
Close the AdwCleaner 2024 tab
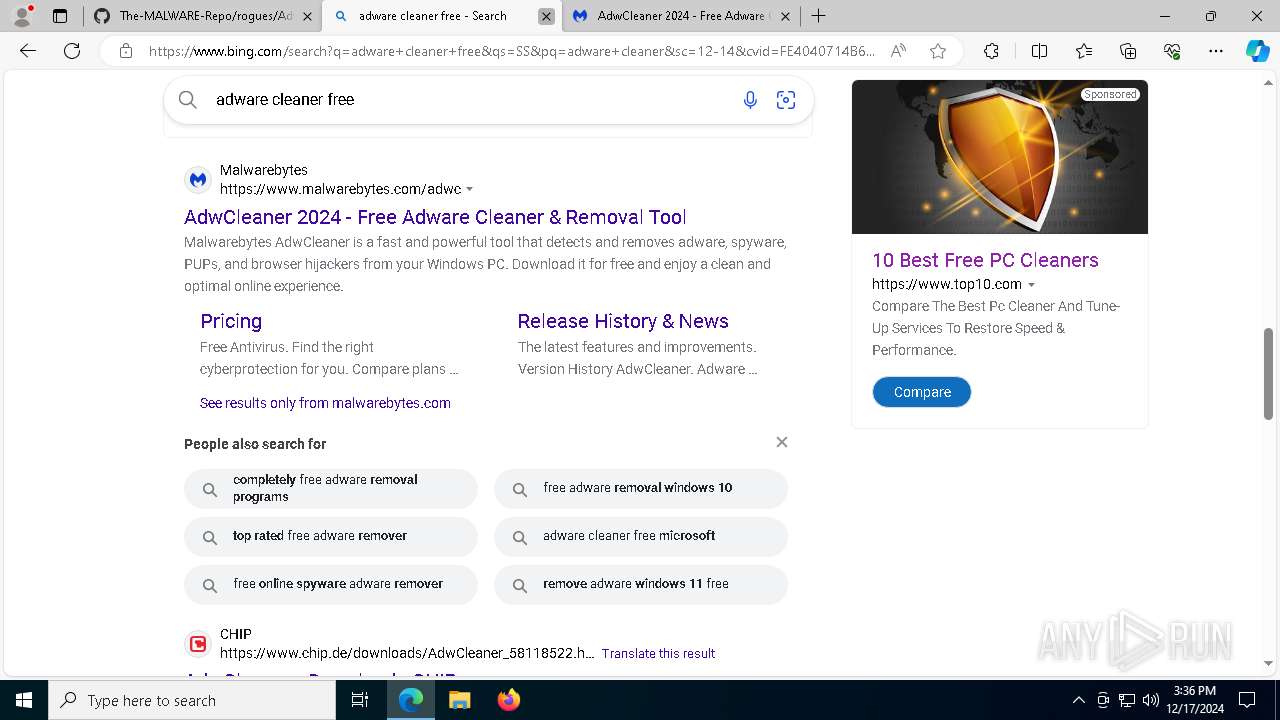(785, 16)
